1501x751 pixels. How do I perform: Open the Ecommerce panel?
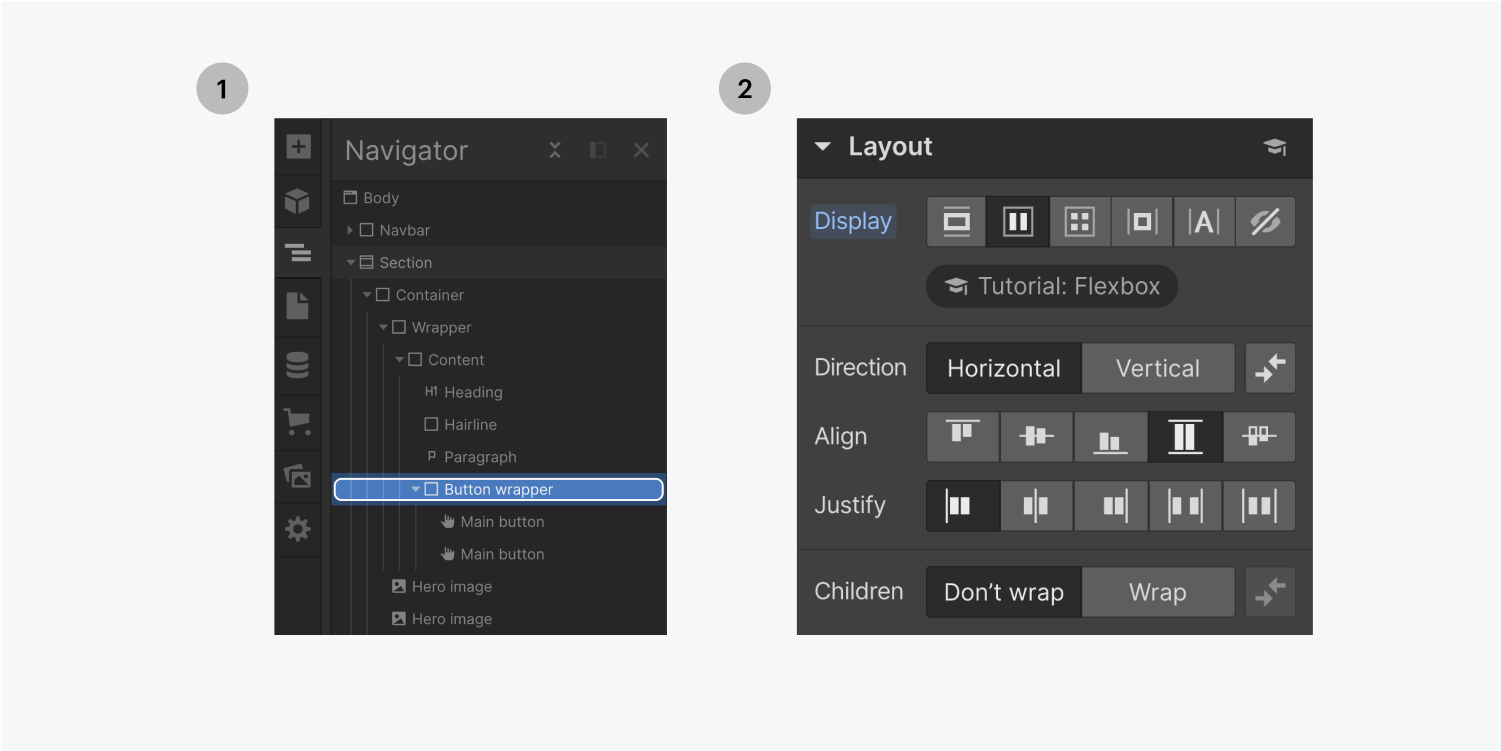[x=297, y=421]
